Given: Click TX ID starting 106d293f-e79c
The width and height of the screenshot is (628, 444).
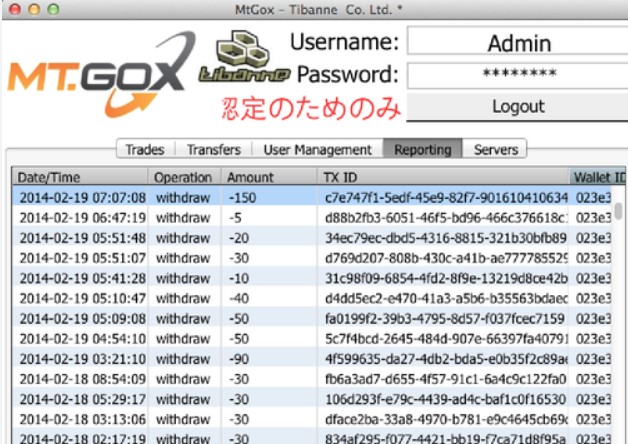Looking at the screenshot, I should point(445,399).
